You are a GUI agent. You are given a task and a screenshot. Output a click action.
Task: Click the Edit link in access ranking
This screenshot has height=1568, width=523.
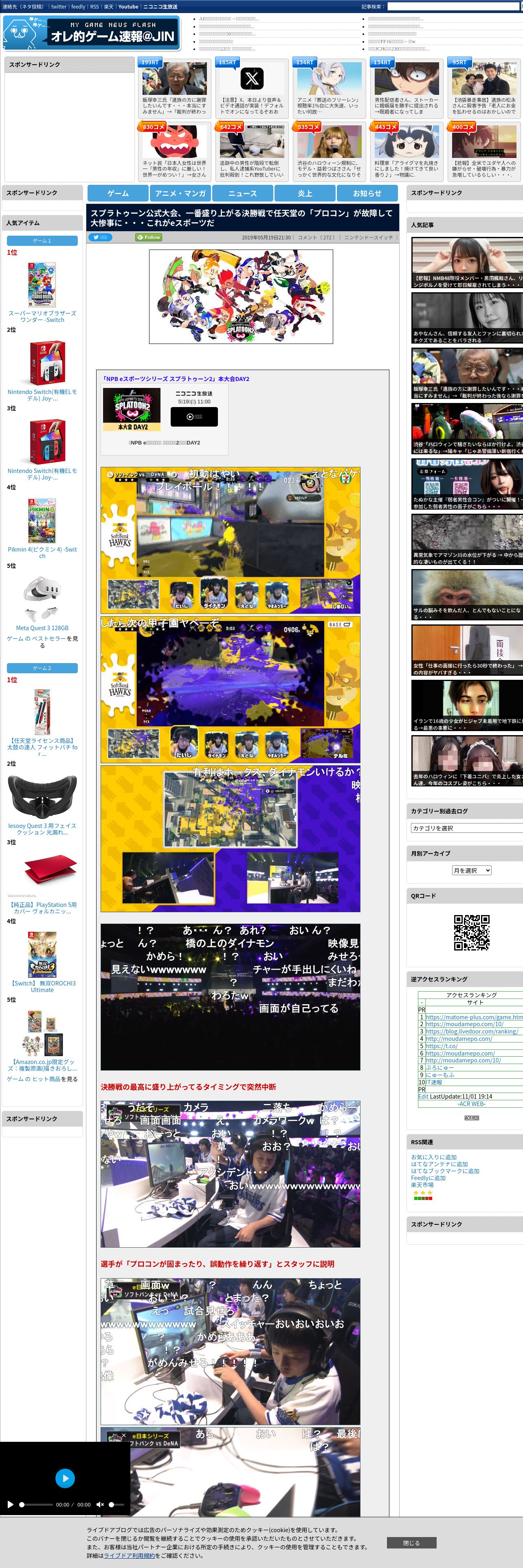pyautogui.click(x=423, y=1096)
